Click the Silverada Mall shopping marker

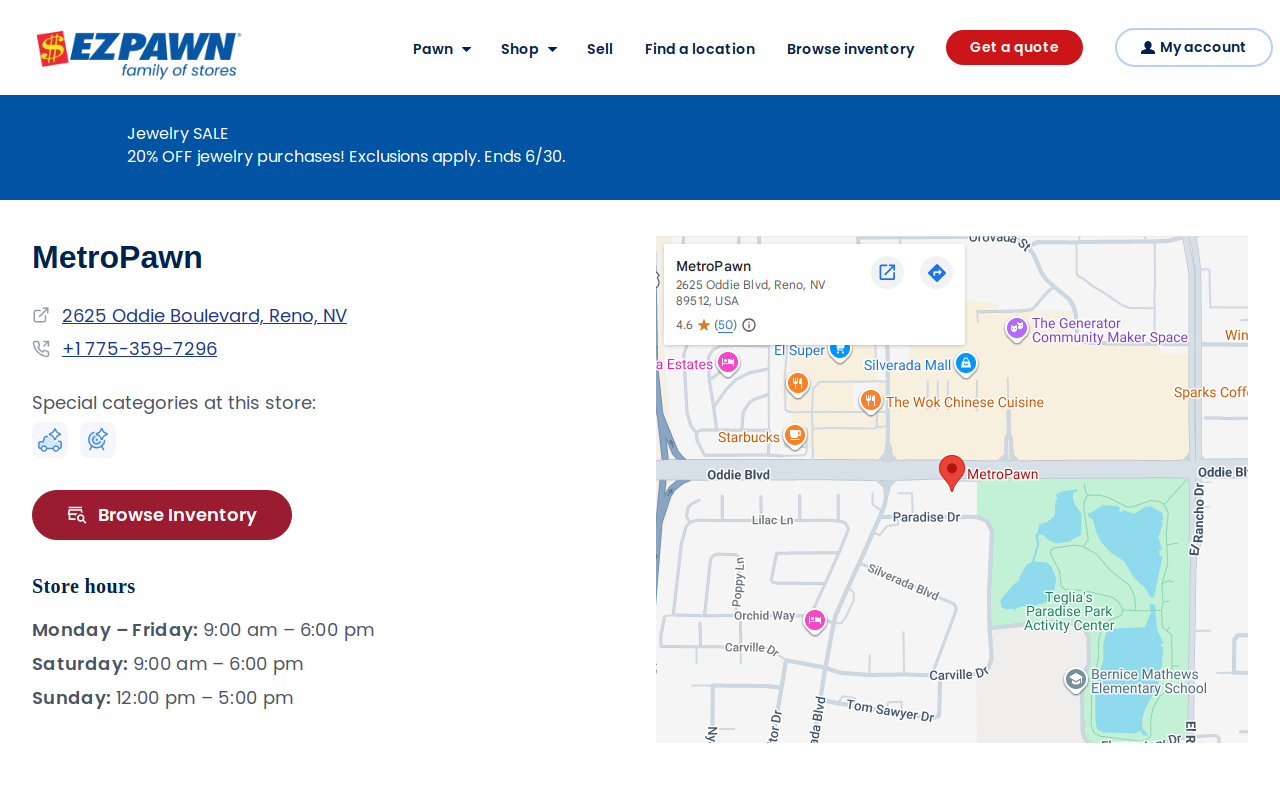coord(965,365)
